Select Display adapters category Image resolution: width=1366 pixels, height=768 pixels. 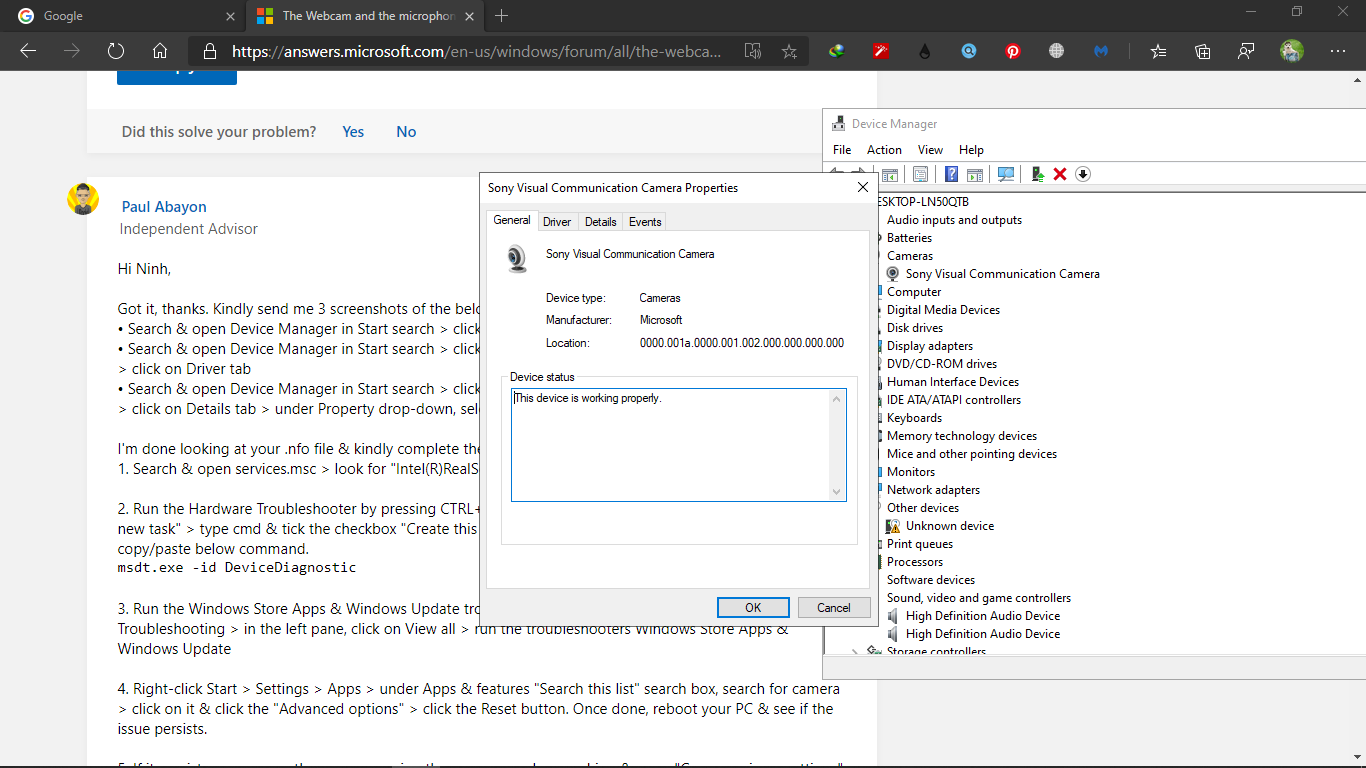coord(930,346)
